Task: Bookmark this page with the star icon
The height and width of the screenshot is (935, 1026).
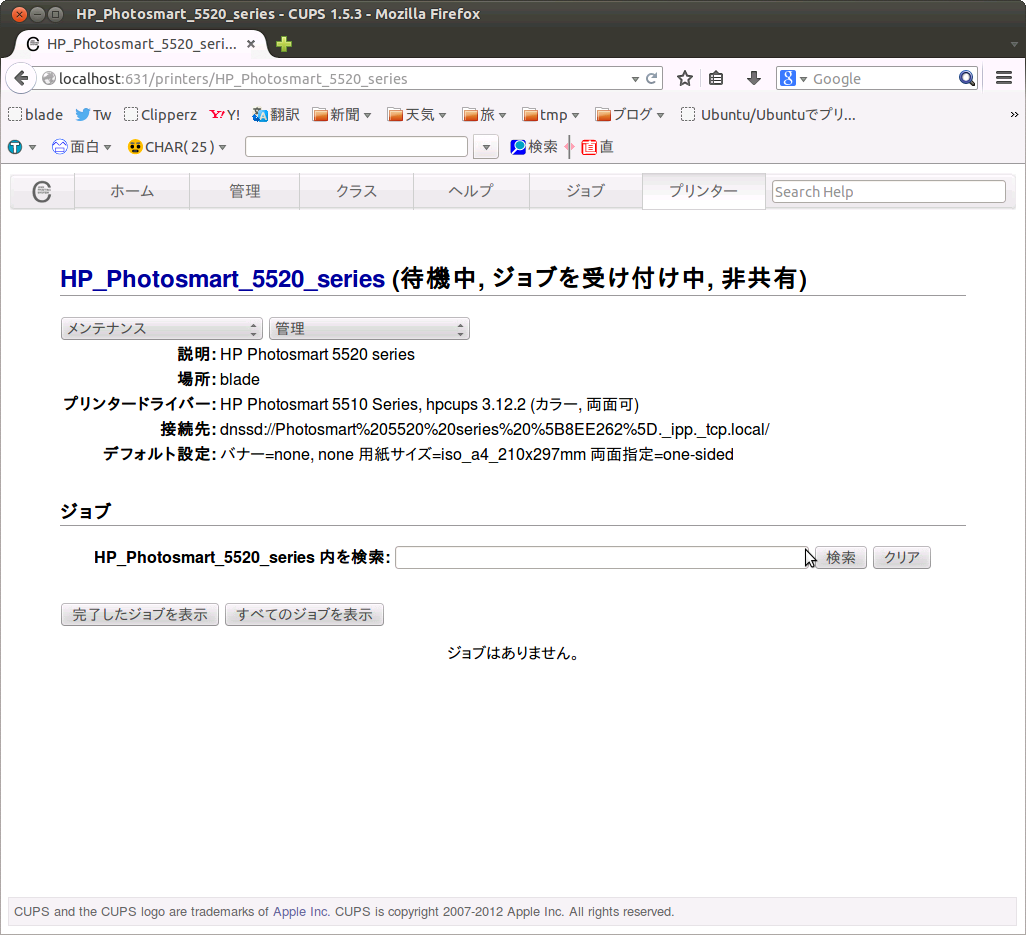Action: pyautogui.click(x=684, y=79)
